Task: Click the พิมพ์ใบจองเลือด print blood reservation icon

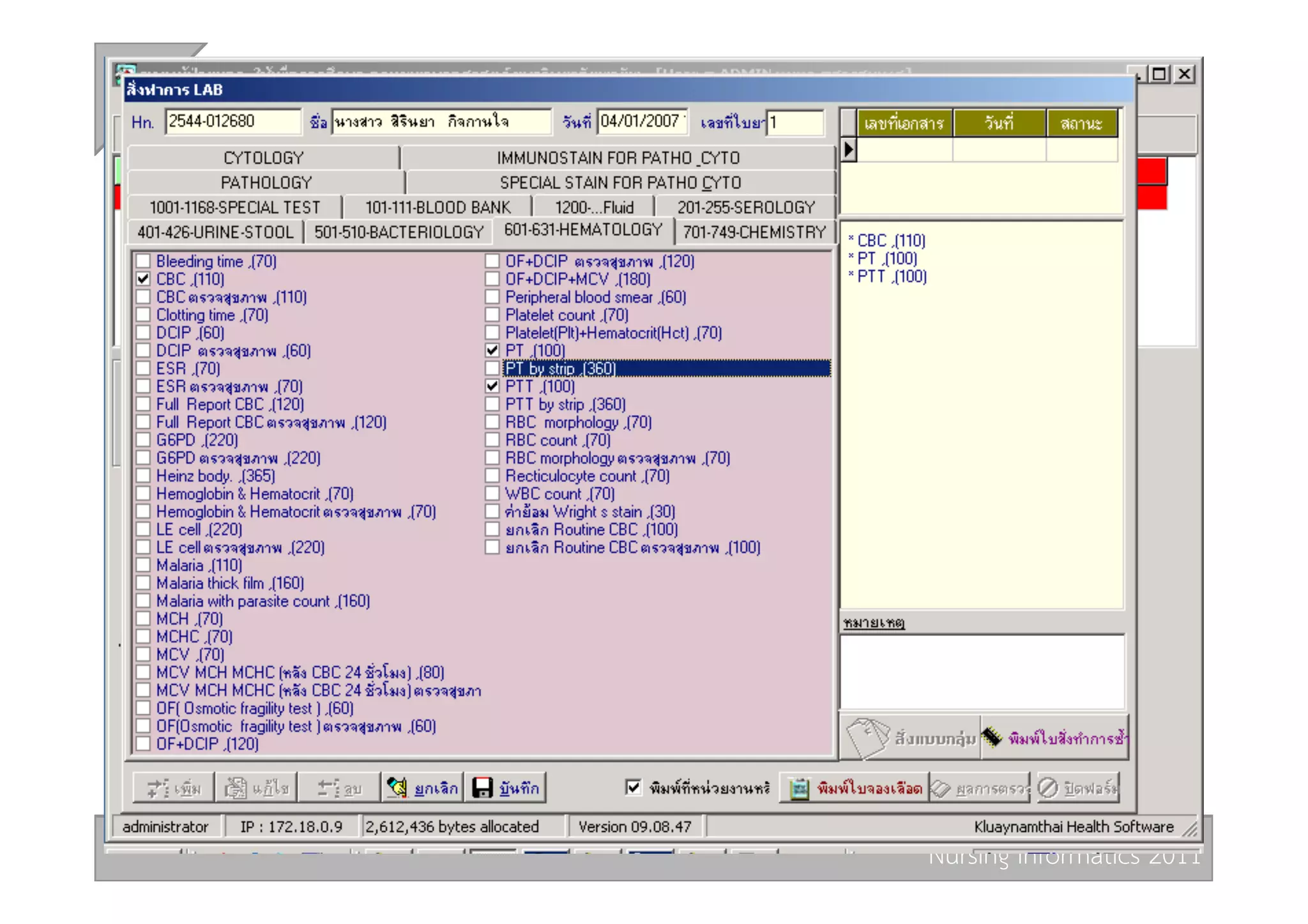Action: (x=800, y=789)
